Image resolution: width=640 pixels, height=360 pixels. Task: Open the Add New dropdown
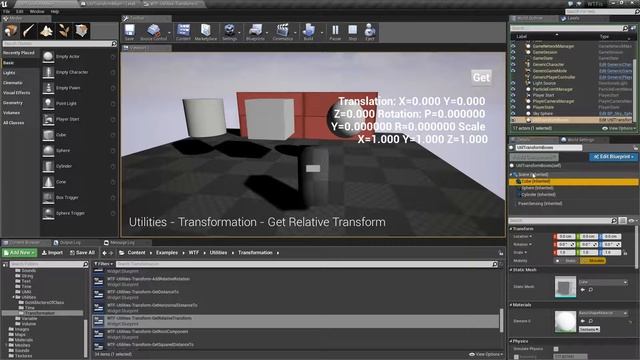pyautogui.click(x=19, y=253)
